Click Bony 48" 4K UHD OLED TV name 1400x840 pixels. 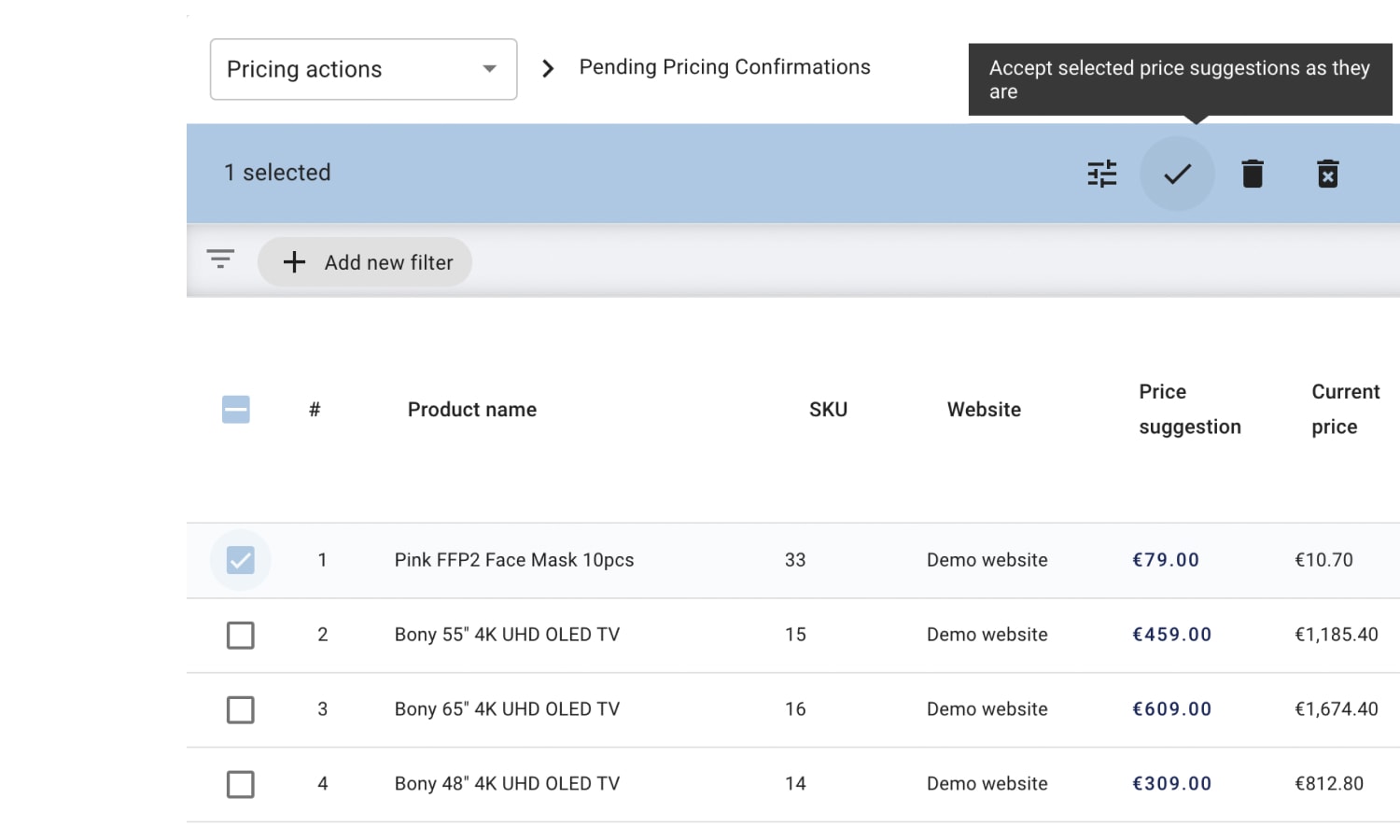507,784
